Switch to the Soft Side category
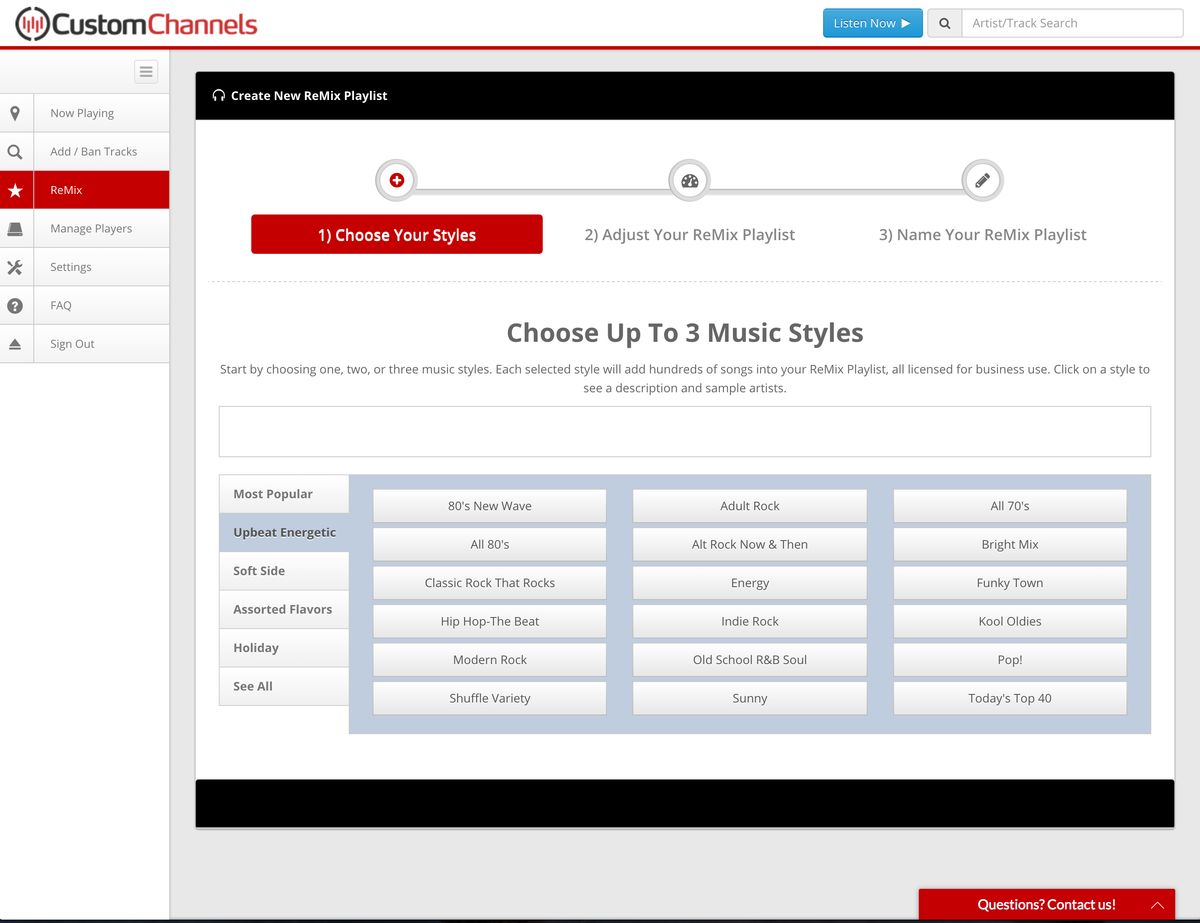Image resolution: width=1200 pixels, height=923 pixels. pyautogui.click(x=283, y=570)
